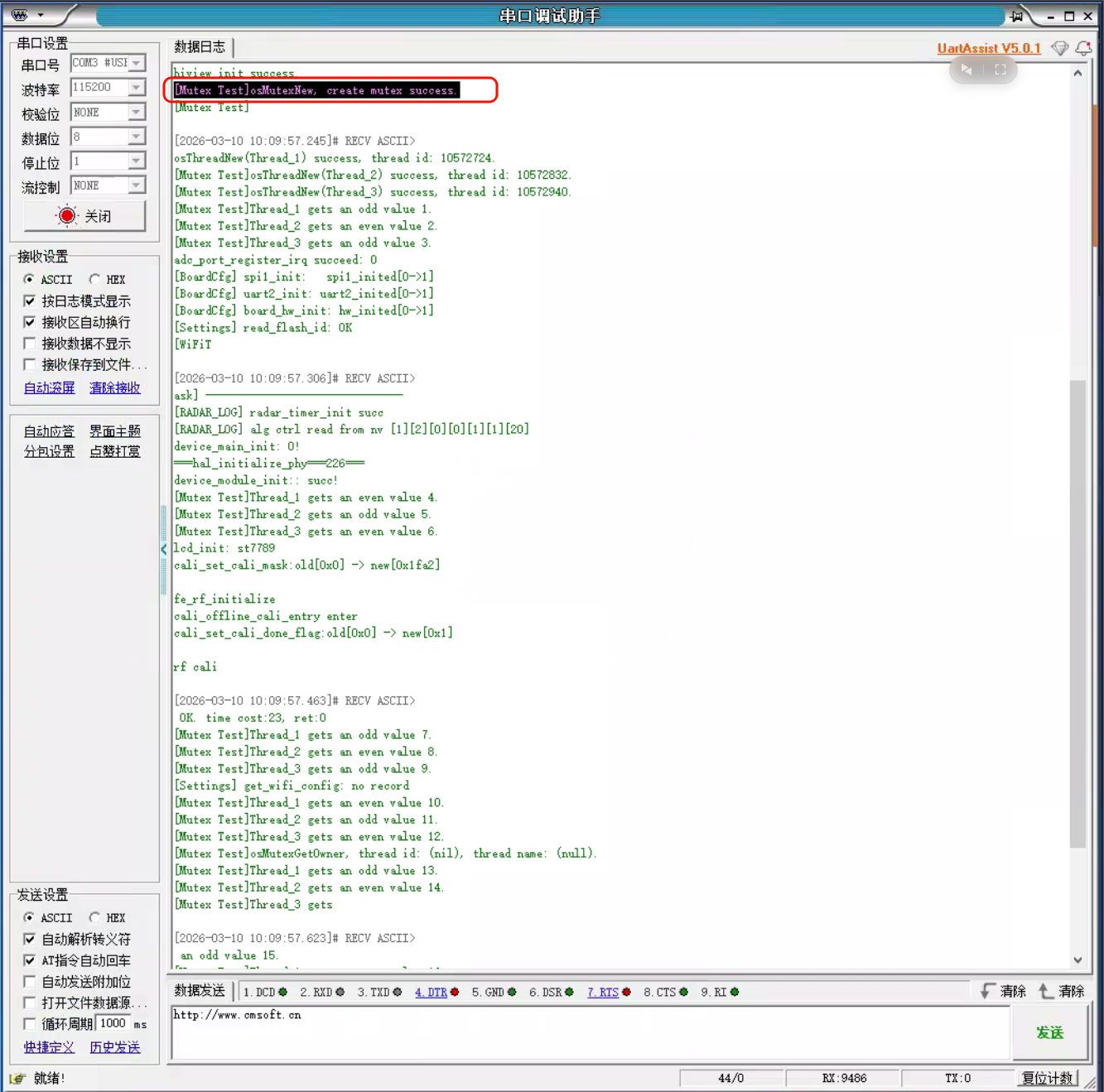
Task: Select HEX send mode
Action: [x=94, y=917]
